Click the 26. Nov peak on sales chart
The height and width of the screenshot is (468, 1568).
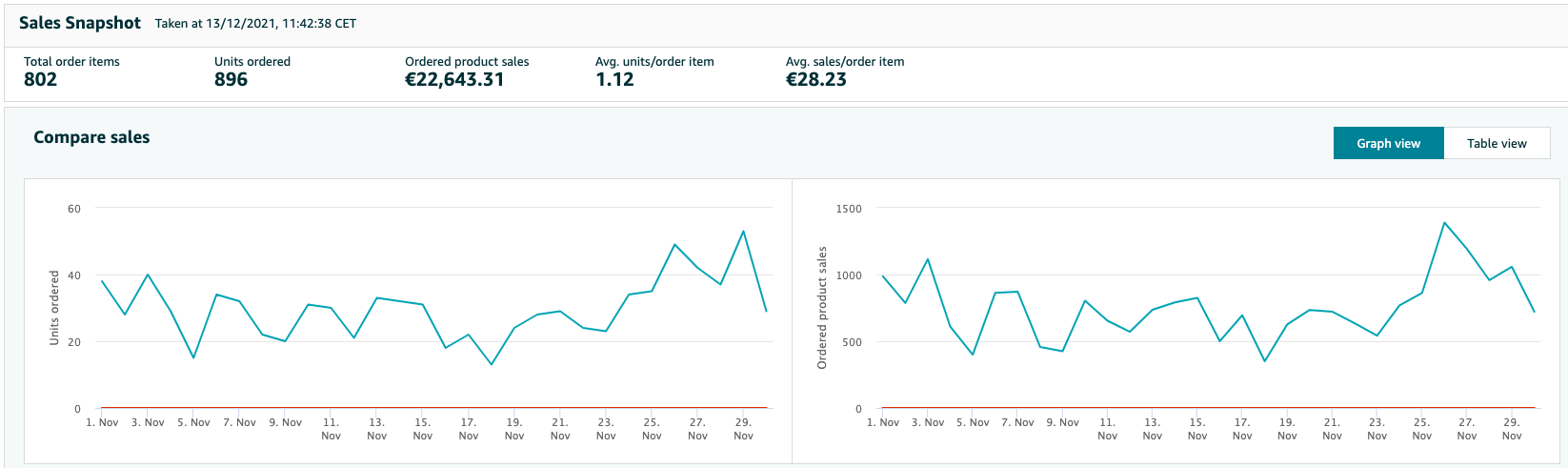tap(1444, 223)
